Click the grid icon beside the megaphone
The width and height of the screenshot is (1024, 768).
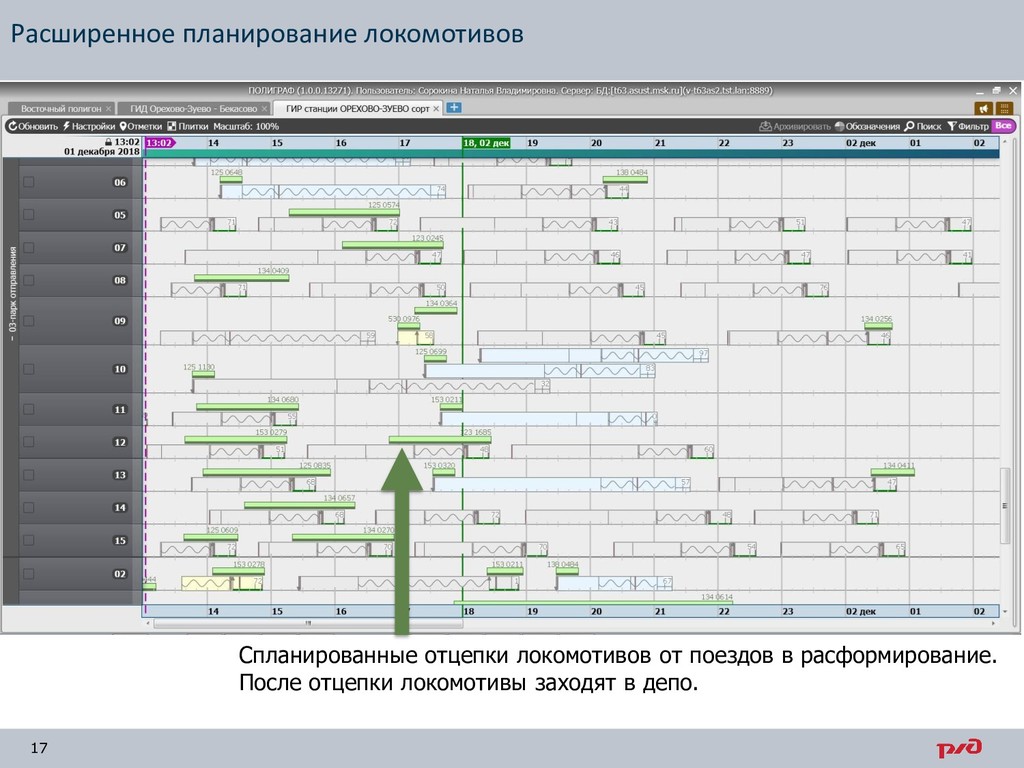(1004, 108)
